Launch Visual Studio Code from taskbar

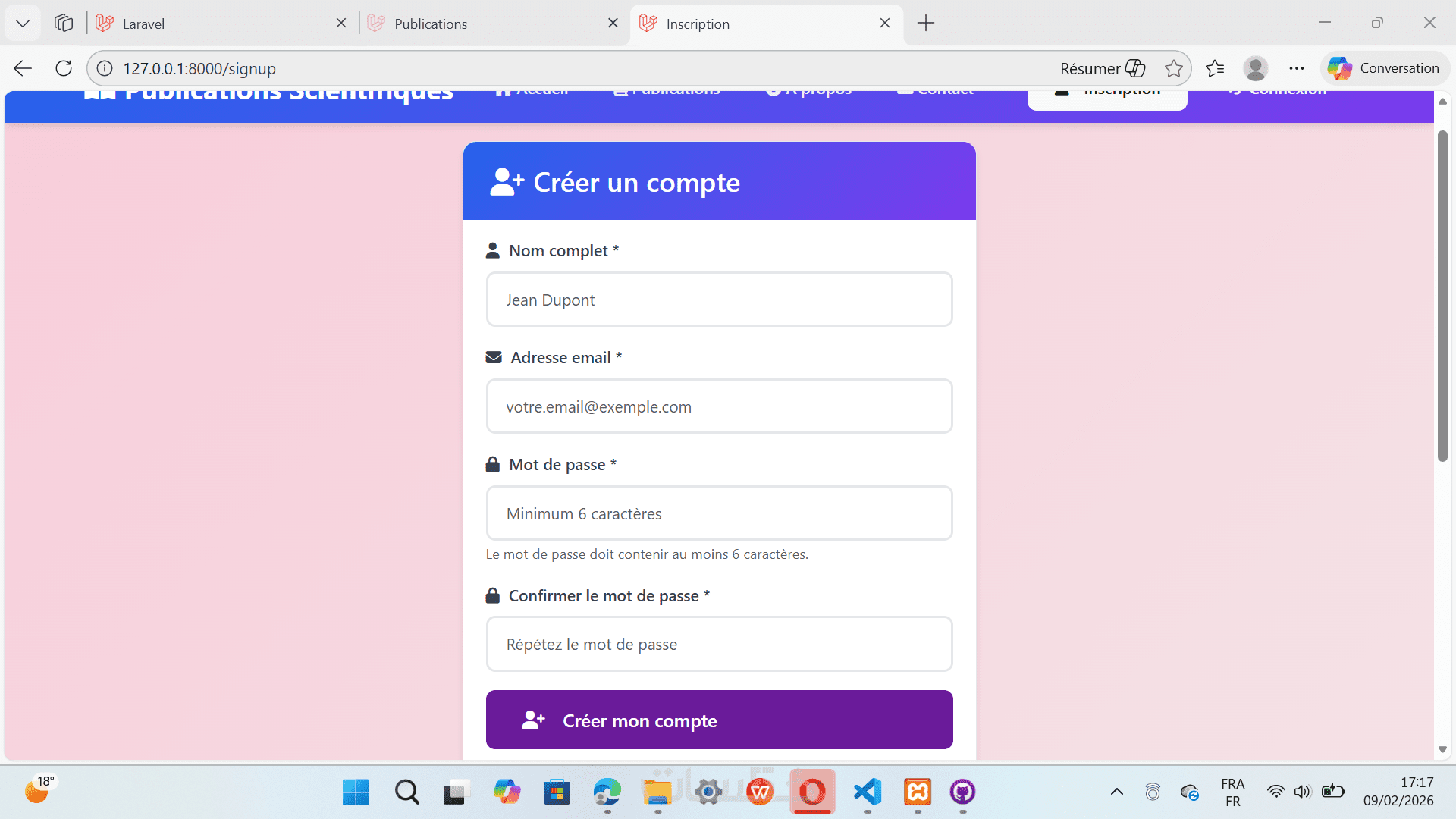[868, 792]
